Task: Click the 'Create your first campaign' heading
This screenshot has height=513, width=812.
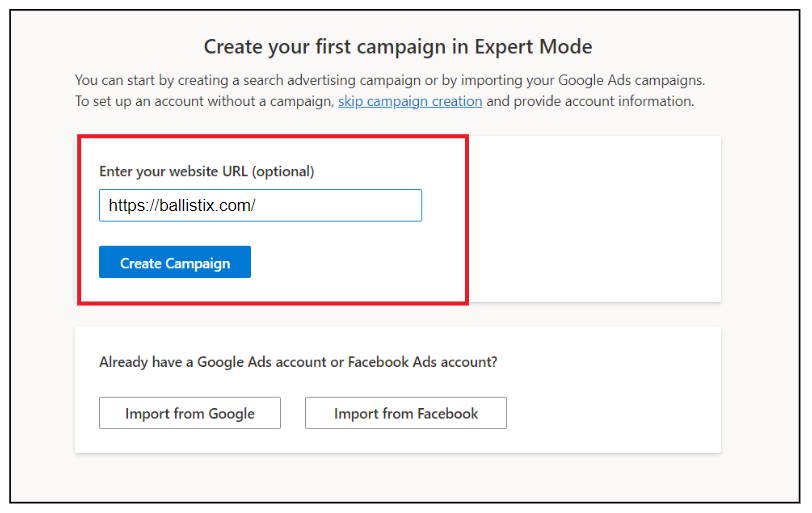Action: pos(398,47)
